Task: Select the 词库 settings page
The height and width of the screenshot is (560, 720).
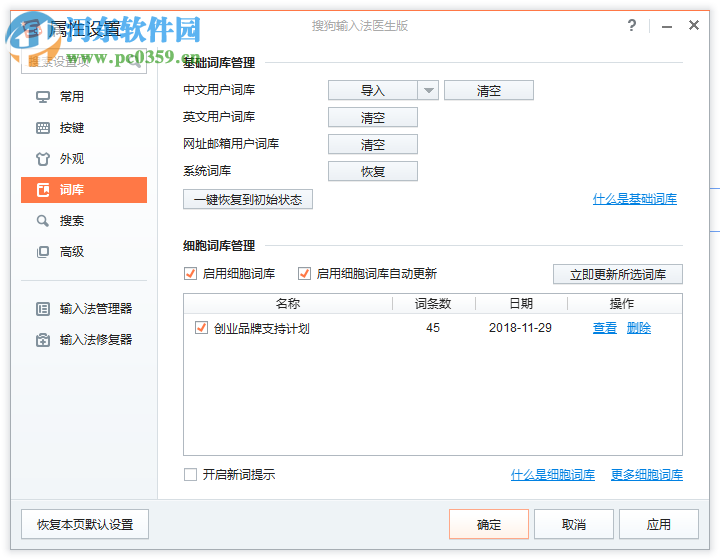Action: click(x=84, y=190)
